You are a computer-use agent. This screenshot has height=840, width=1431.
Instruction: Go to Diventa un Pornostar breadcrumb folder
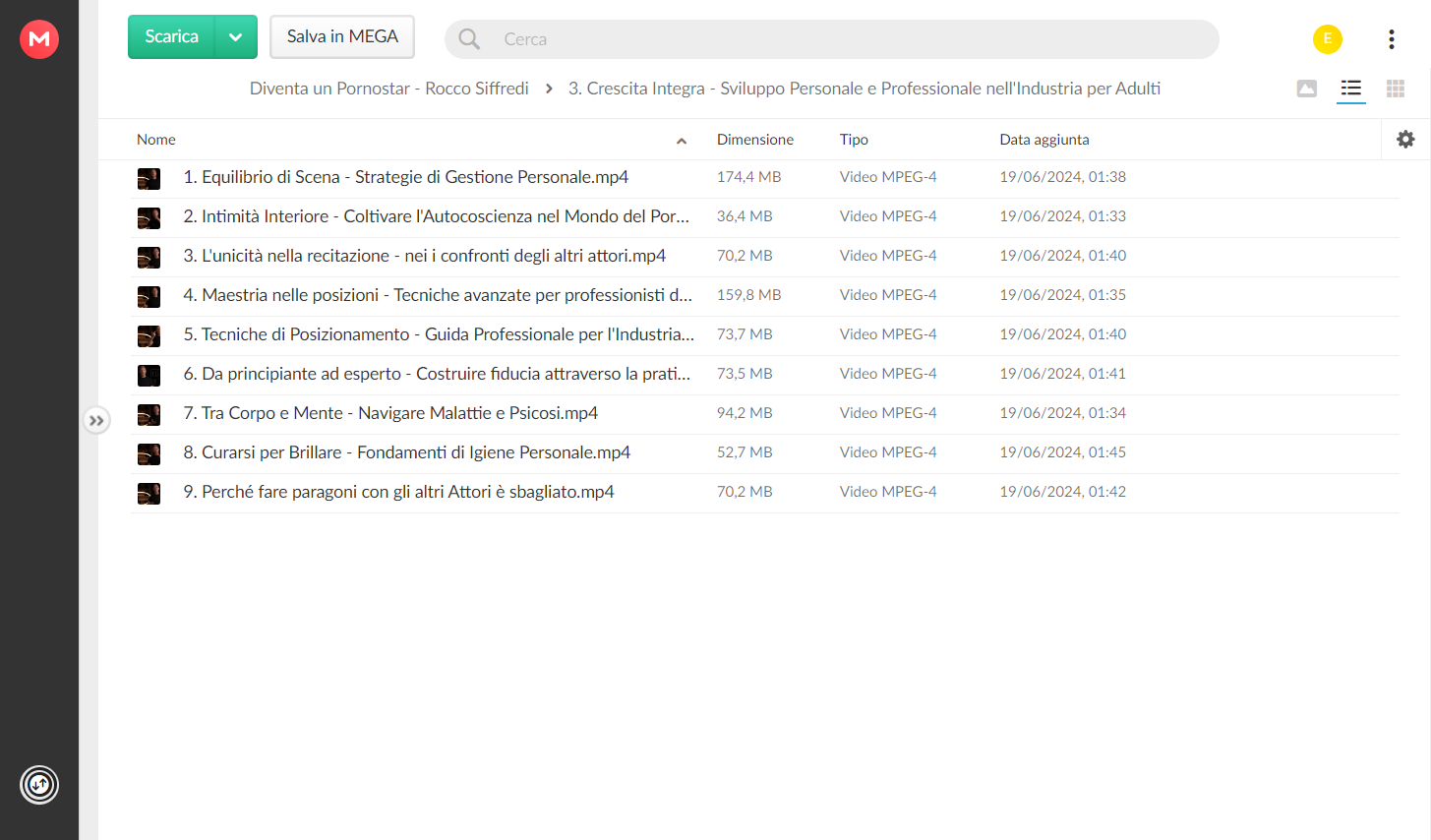click(x=389, y=89)
